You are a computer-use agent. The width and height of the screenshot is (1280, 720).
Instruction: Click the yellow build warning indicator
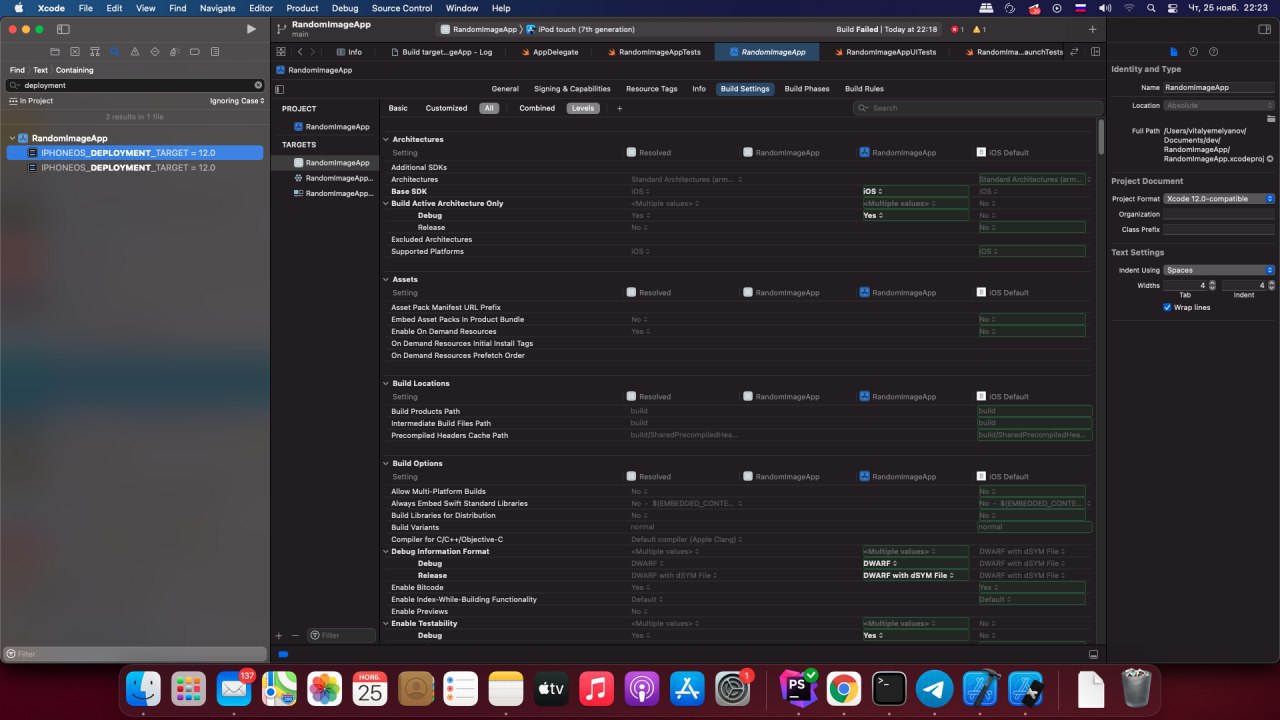click(x=980, y=29)
